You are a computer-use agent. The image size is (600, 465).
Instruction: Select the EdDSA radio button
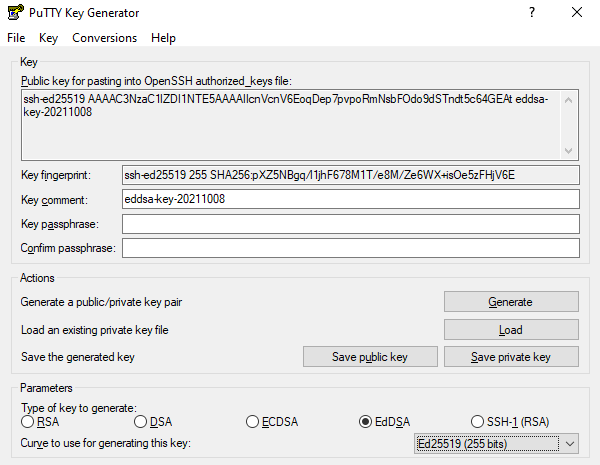pos(366,422)
